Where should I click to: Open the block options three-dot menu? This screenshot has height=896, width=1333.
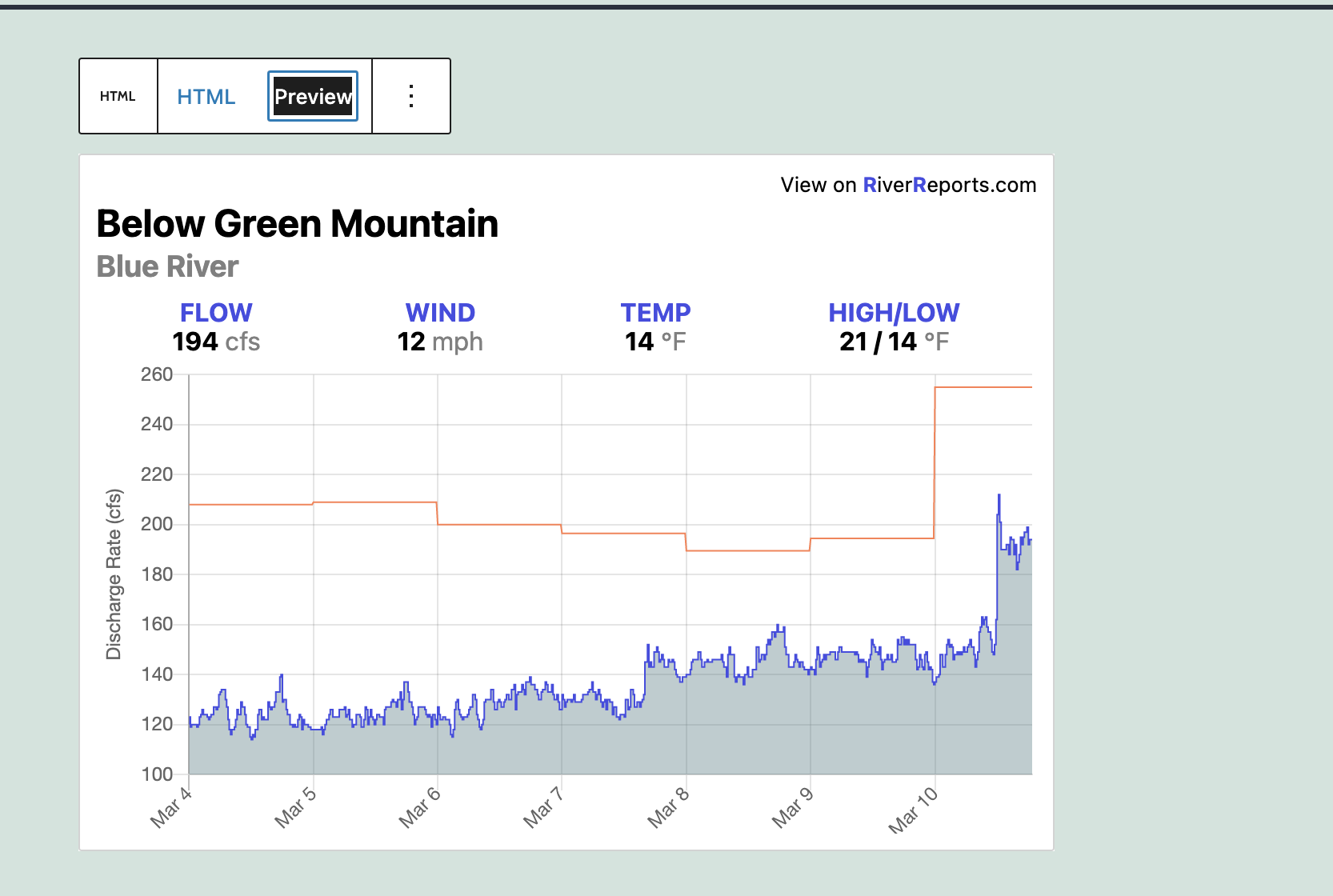[x=411, y=96]
